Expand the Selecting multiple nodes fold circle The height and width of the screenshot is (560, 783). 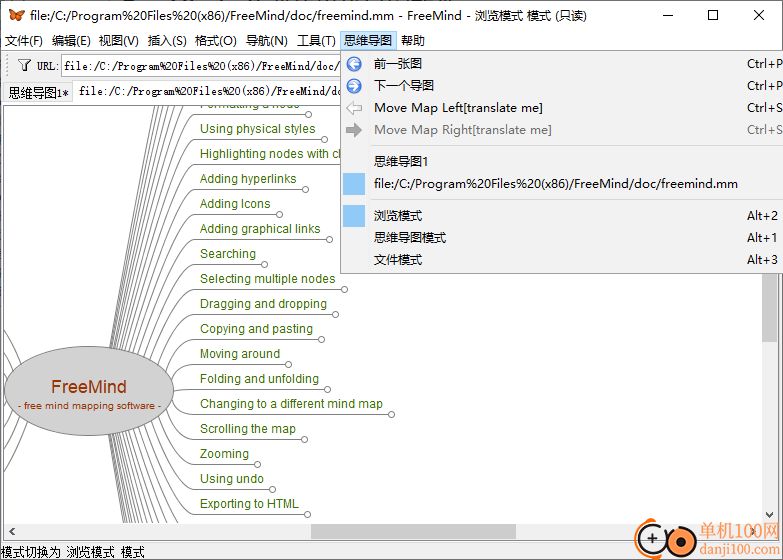[345, 290]
